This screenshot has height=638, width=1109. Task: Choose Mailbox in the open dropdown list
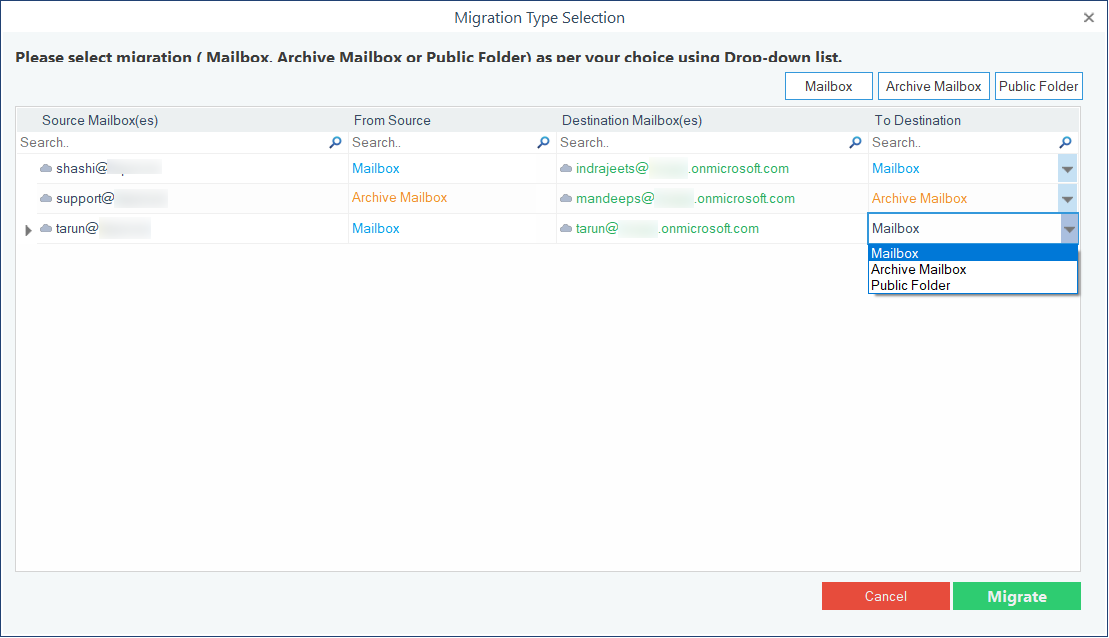coord(972,253)
